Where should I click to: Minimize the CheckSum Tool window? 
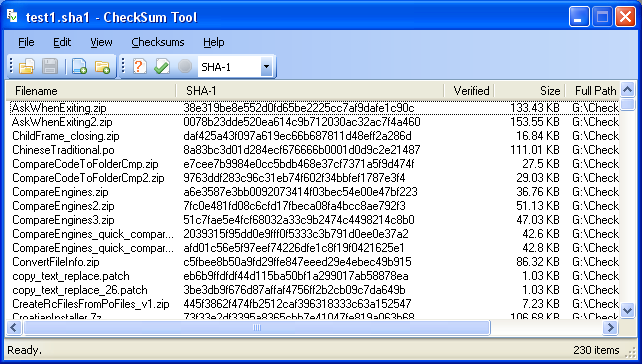[x=579, y=17]
